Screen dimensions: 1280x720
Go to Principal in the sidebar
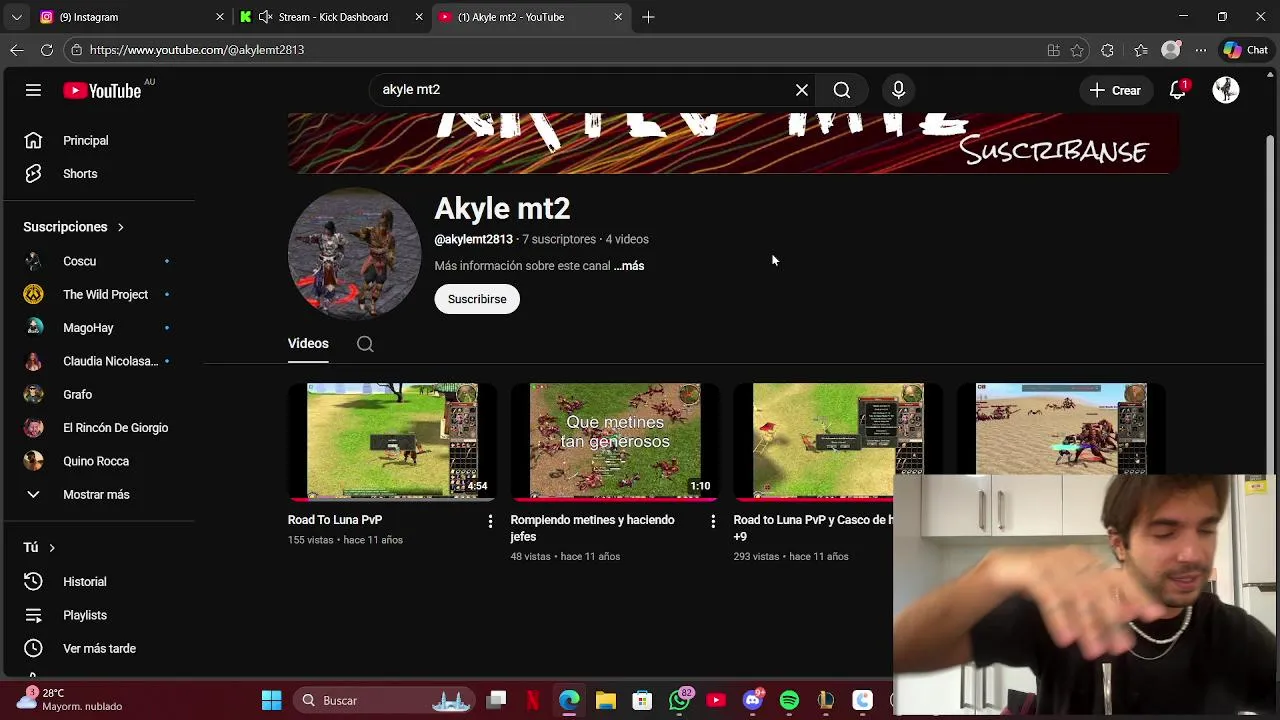point(98,141)
